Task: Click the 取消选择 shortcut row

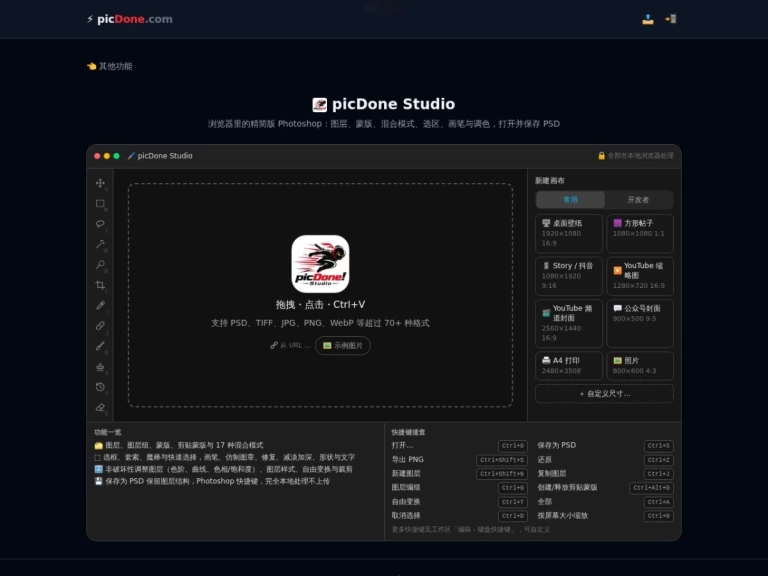Action: pyautogui.click(x=459, y=515)
